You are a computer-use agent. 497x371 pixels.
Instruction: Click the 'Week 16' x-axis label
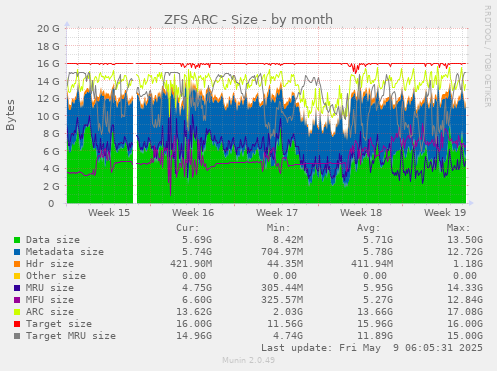point(193,213)
